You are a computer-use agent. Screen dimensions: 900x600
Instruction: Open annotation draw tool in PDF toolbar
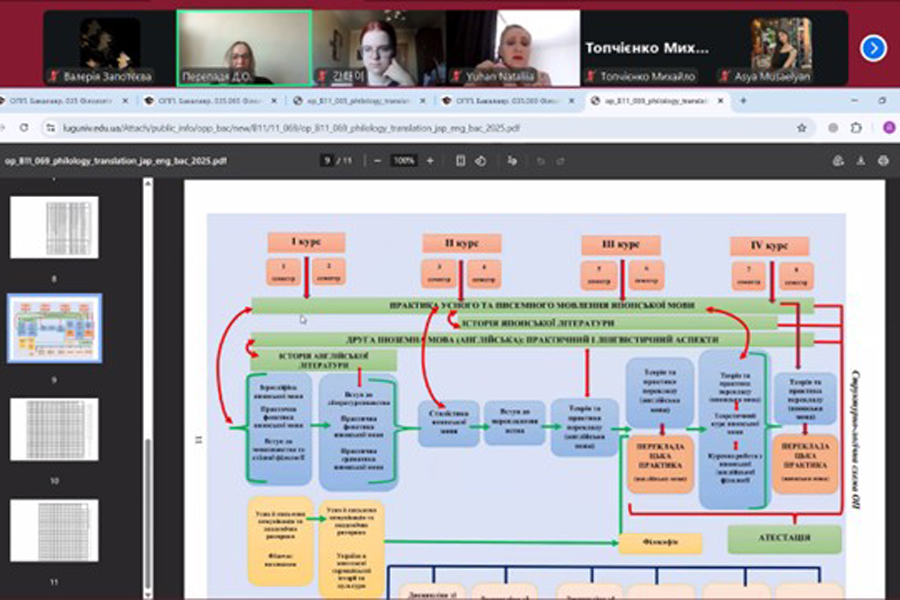coord(512,161)
